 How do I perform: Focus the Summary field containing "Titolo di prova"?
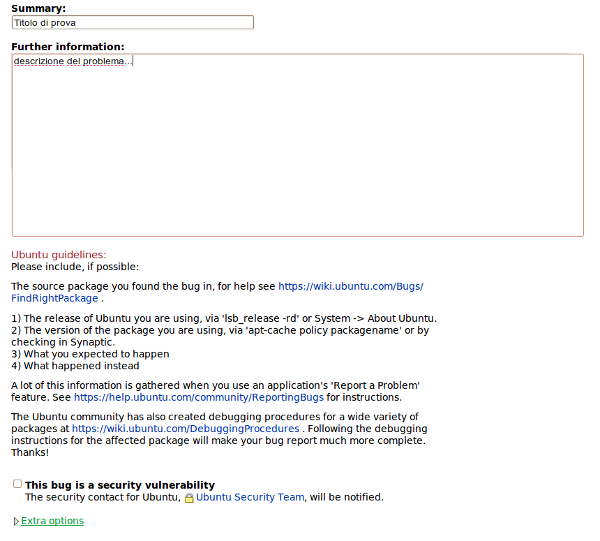(132, 23)
